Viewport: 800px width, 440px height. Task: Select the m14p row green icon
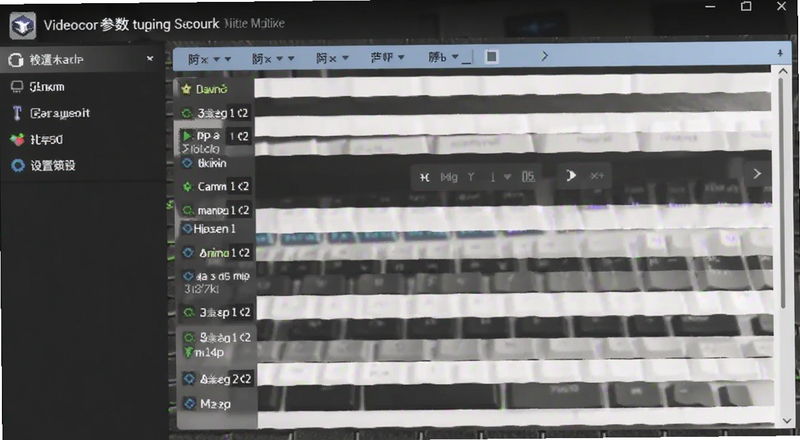click(188, 352)
